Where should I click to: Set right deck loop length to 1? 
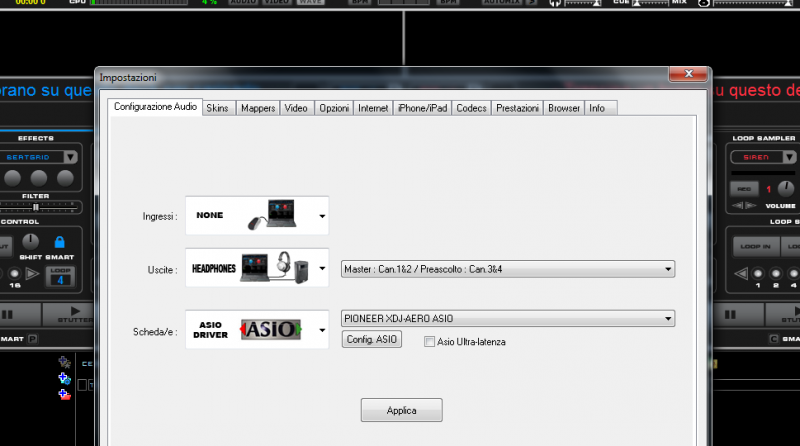(x=758, y=274)
